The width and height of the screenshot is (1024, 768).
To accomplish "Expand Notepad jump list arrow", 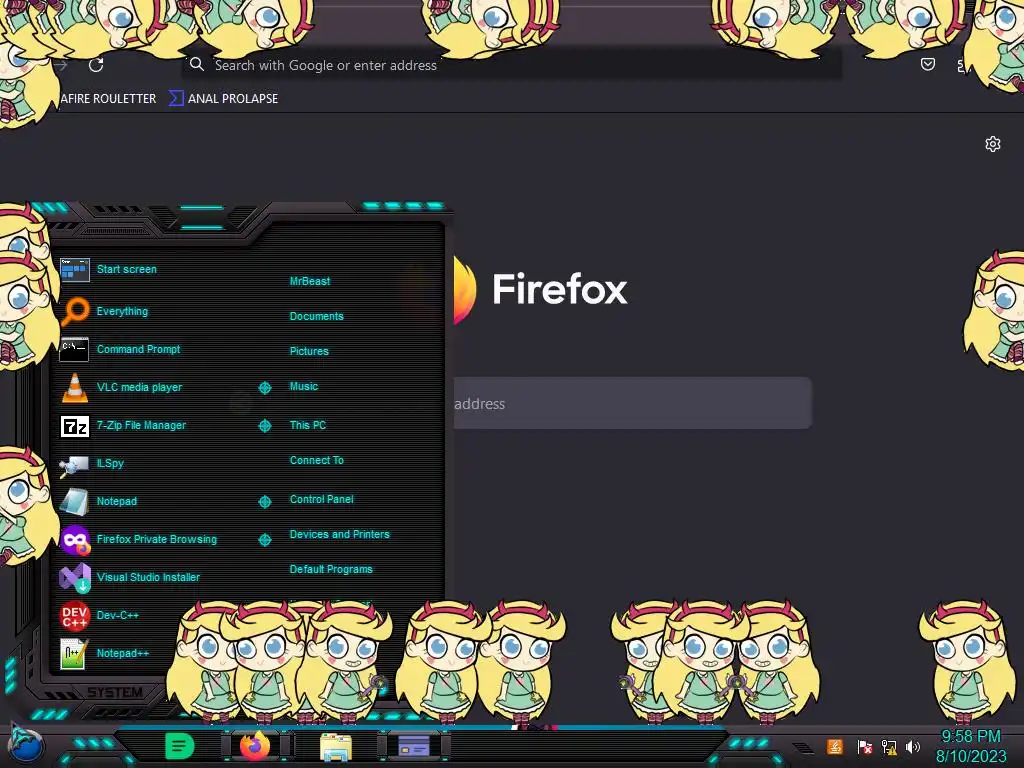I will point(264,502).
